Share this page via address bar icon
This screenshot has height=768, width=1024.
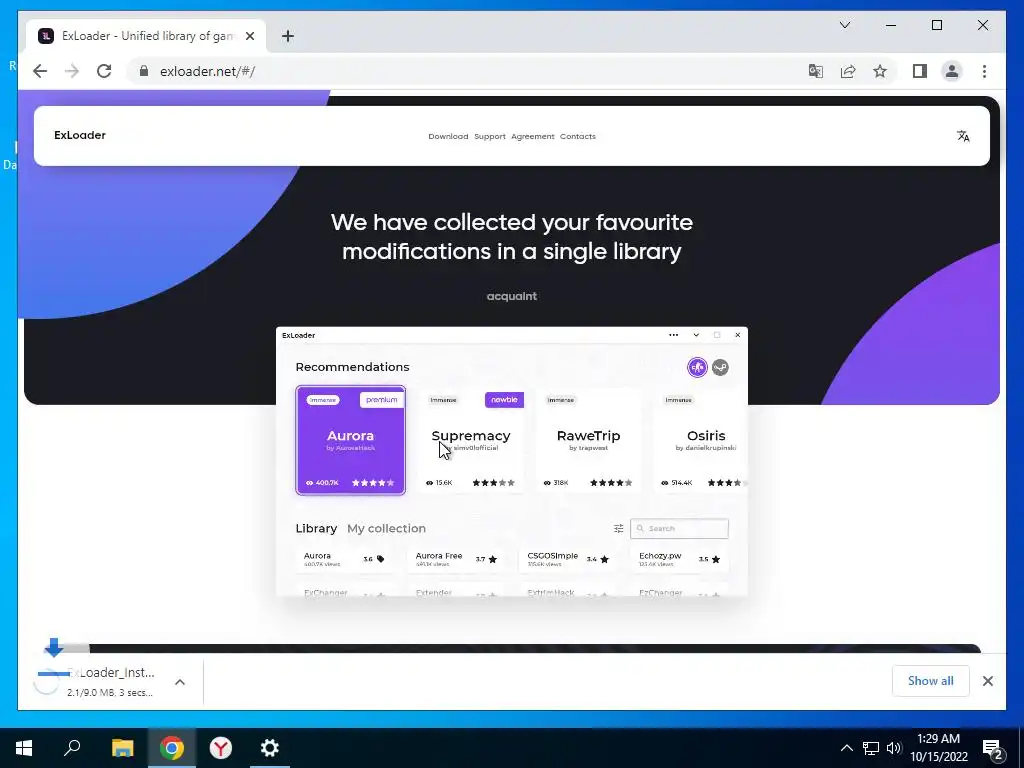(x=848, y=71)
